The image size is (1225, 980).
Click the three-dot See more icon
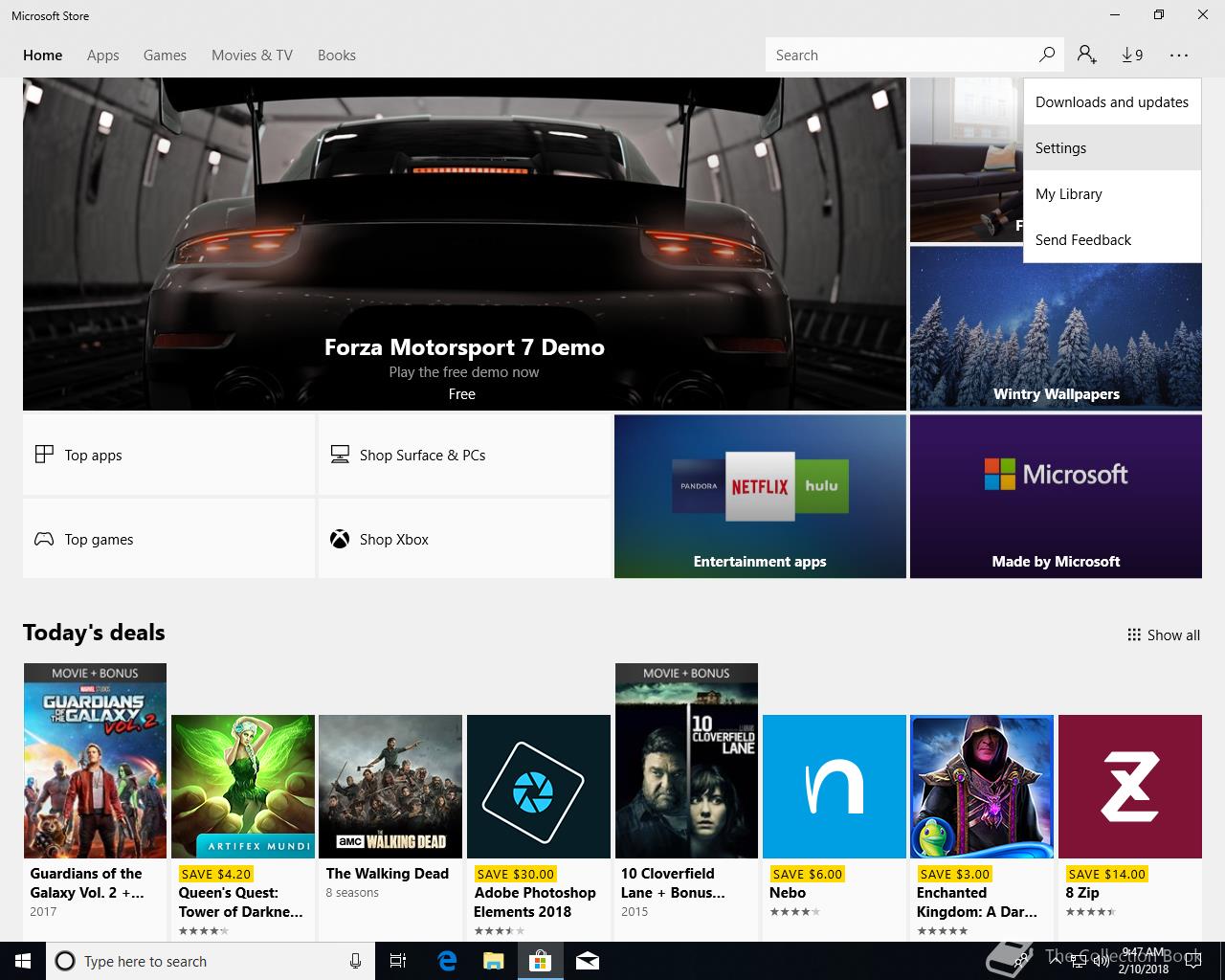1179,55
